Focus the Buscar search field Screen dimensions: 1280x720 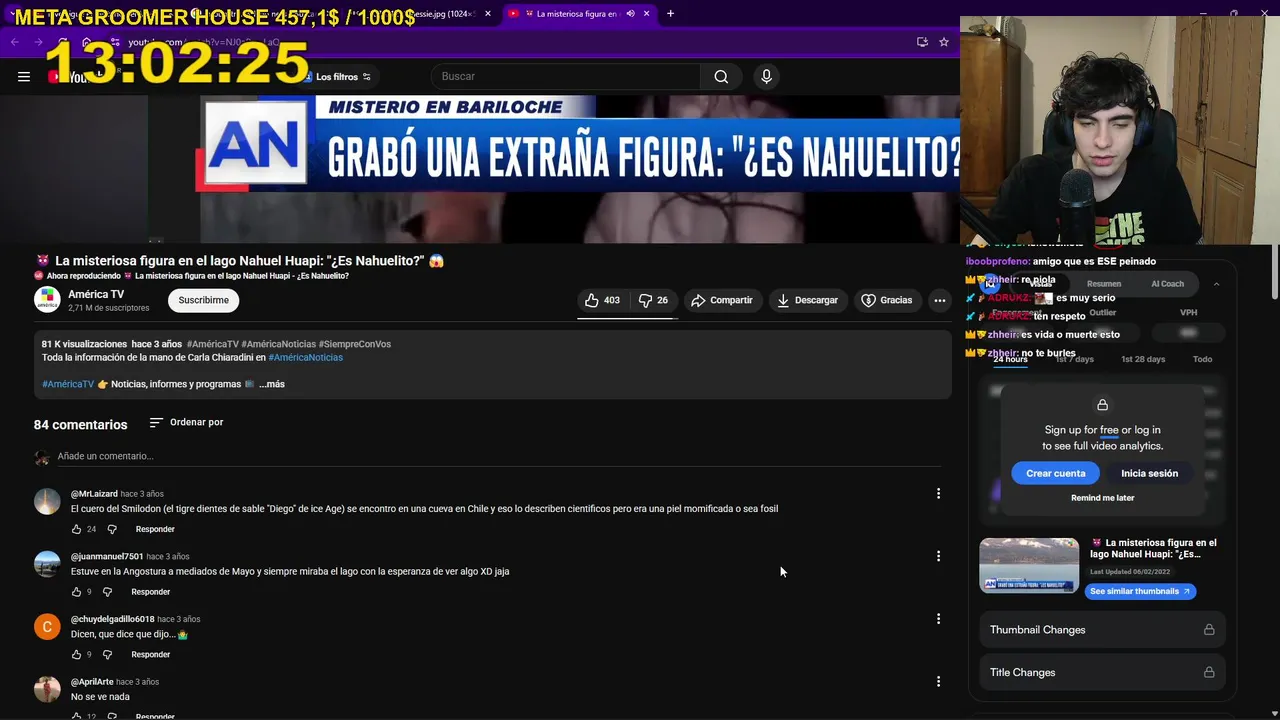[x=566, y=77]
